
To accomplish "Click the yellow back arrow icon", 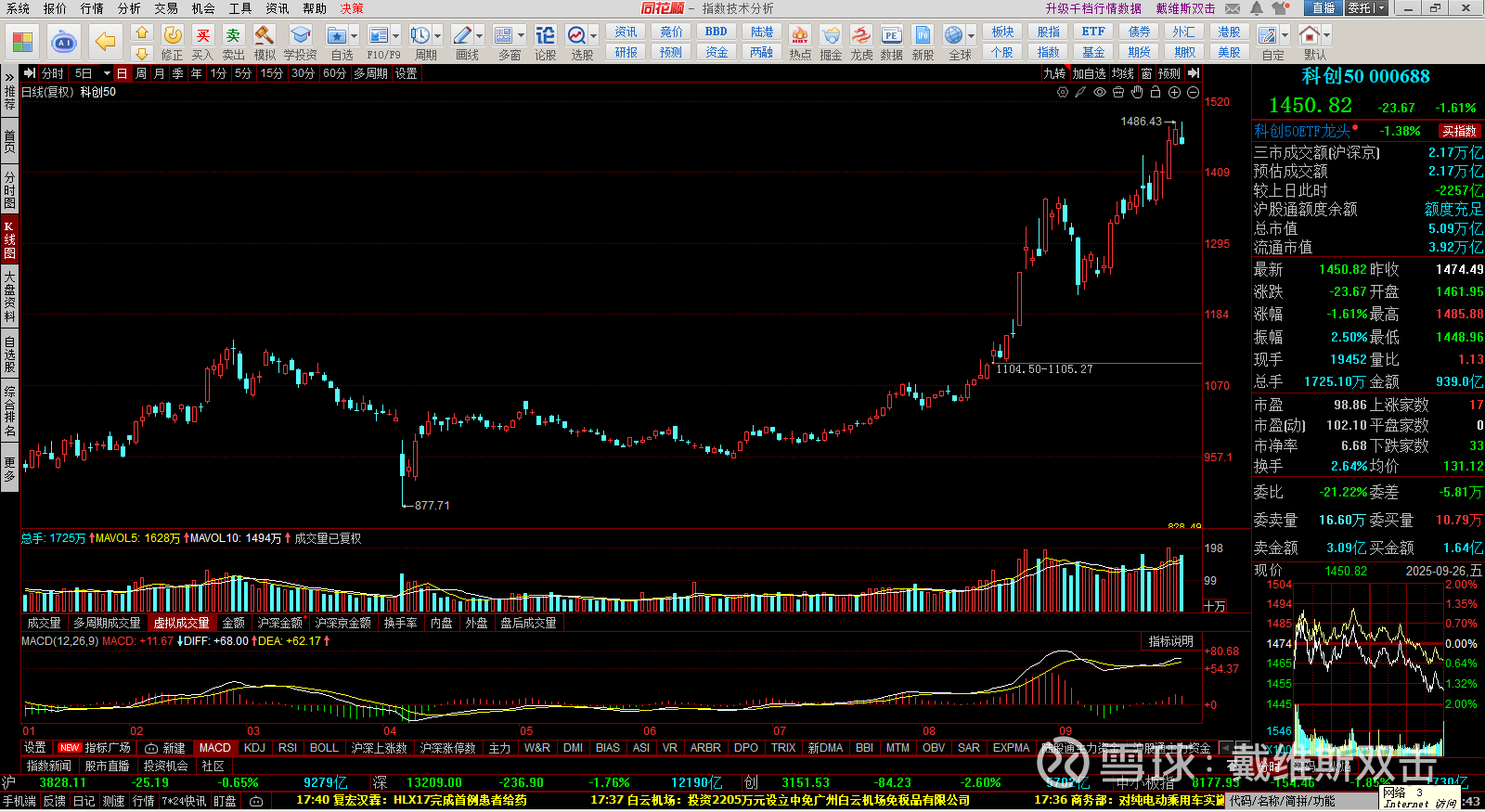I will [x=106, y=42].
